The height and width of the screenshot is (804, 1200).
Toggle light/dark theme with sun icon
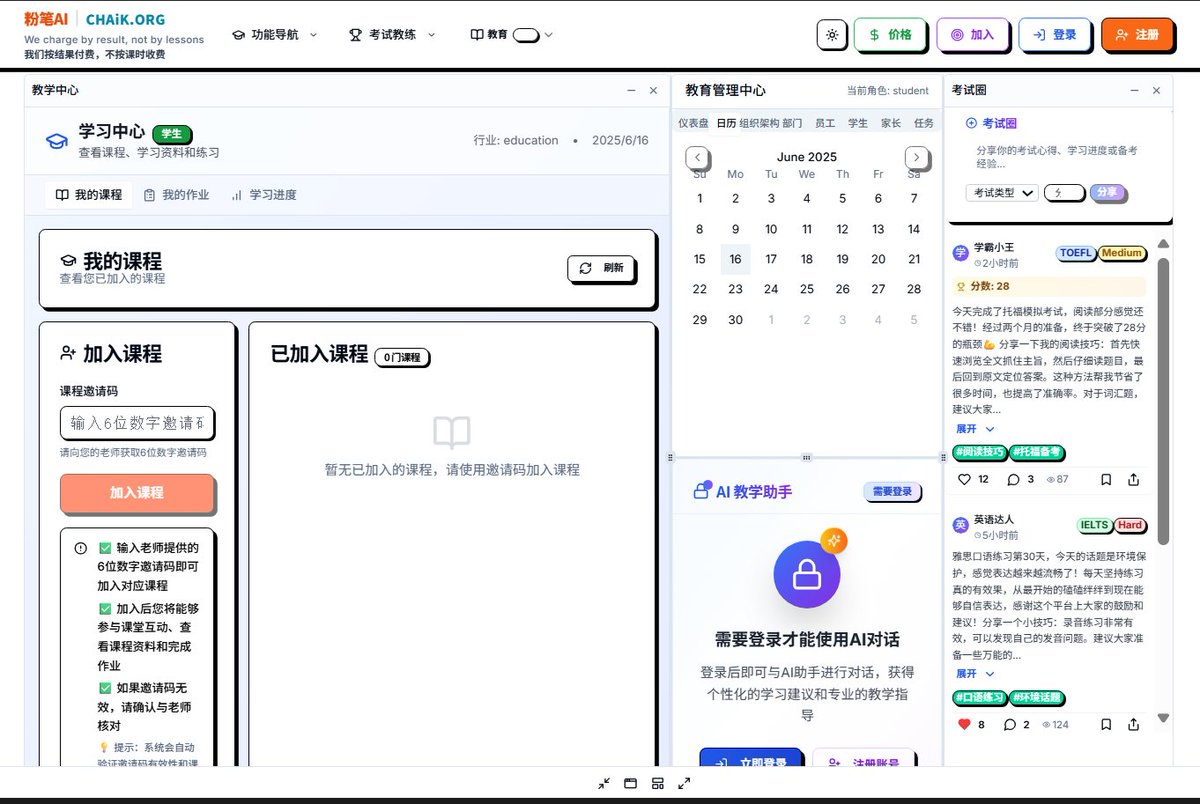pyautogui.click(x=832, y=34)
